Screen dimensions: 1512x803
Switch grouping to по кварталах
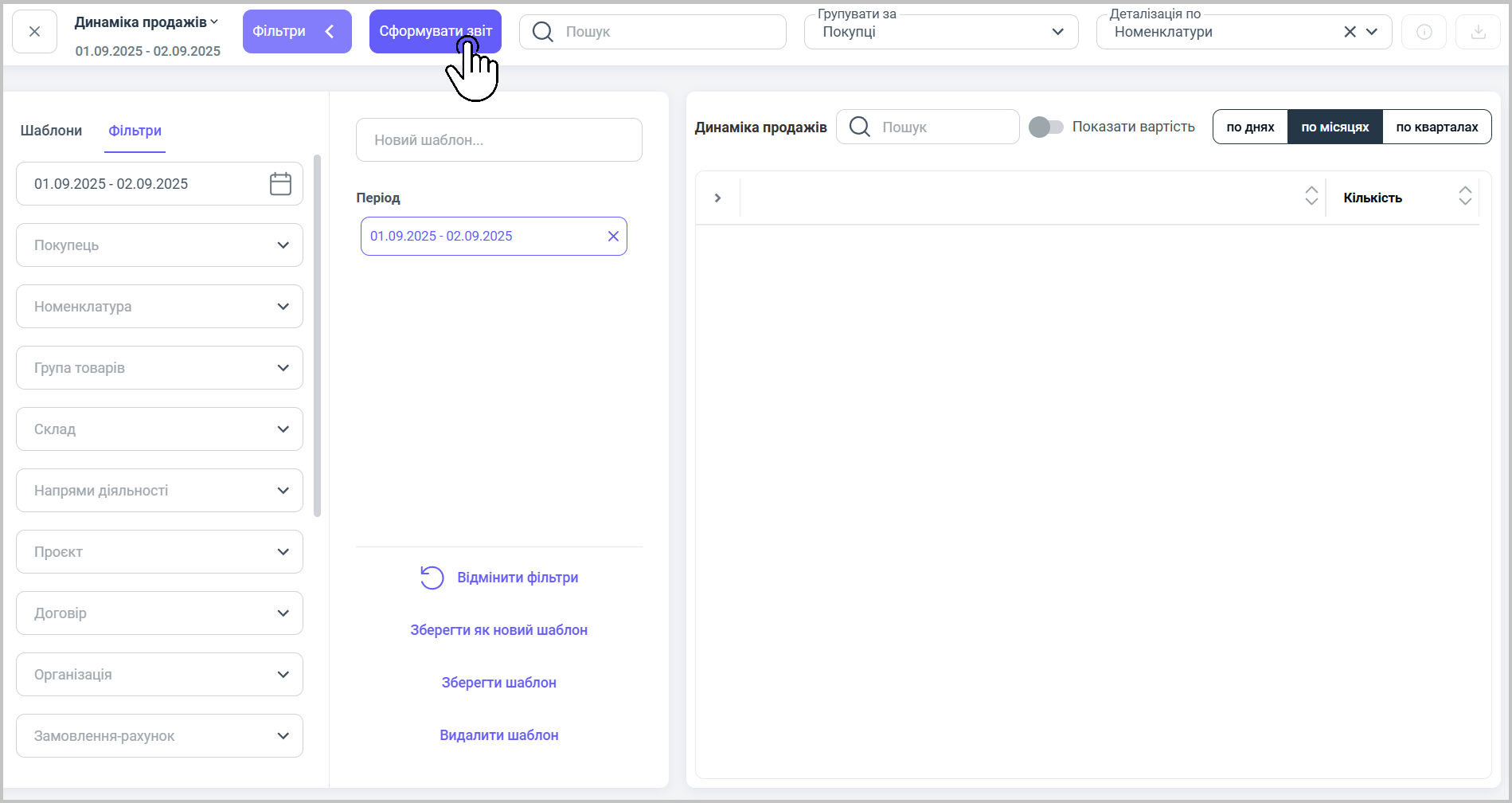click(1436, 127)
